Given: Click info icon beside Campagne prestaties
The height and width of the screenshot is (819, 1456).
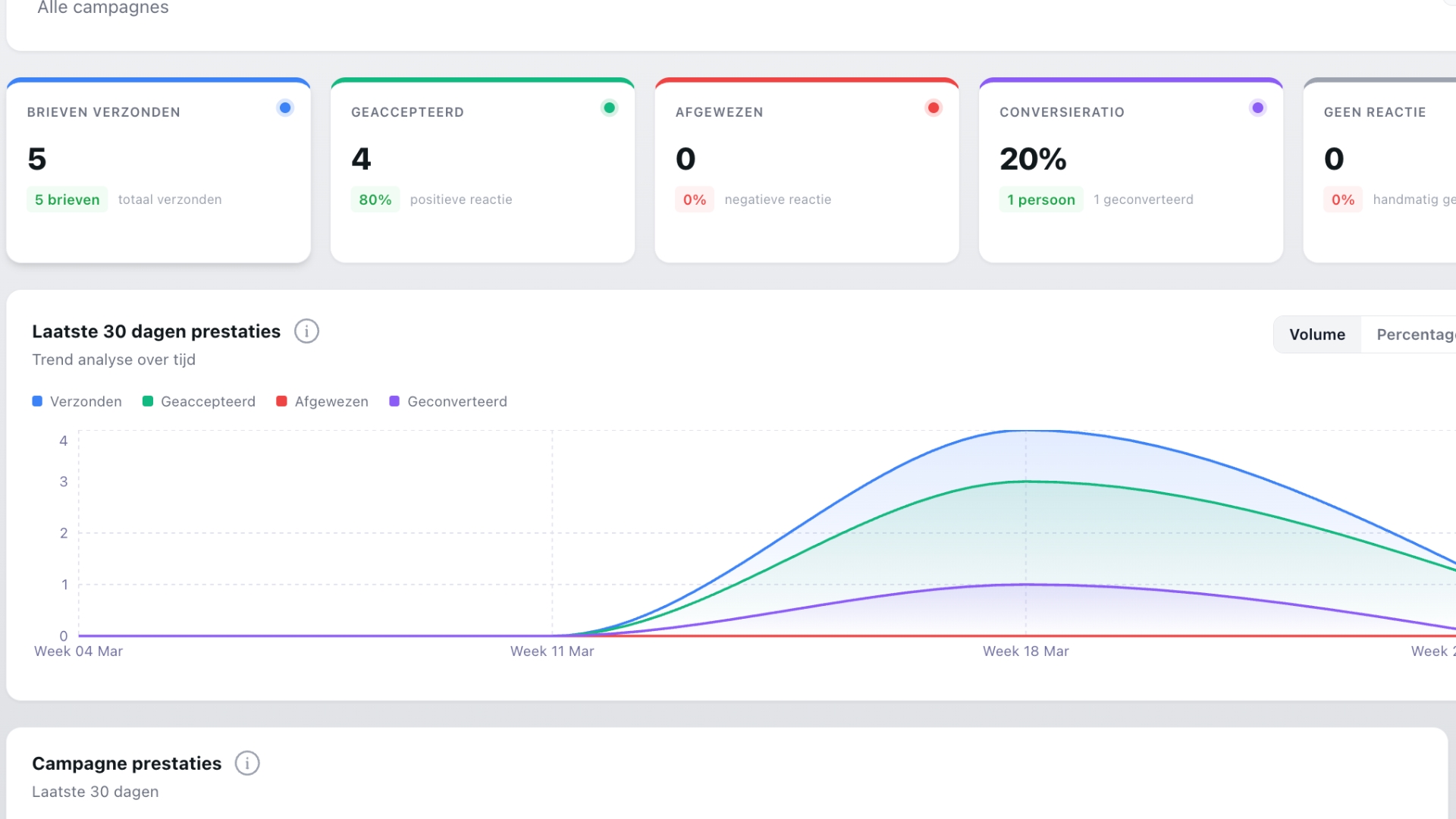Looking at the screenshot, I should pyautogui.click(x=247, y=763).
